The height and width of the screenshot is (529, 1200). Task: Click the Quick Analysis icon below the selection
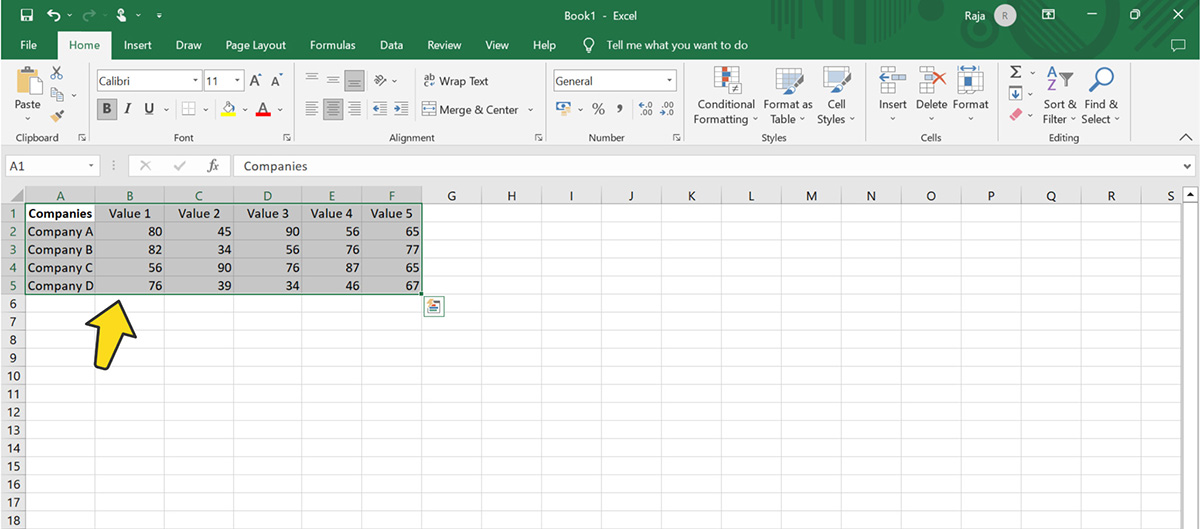pos(433,307)
